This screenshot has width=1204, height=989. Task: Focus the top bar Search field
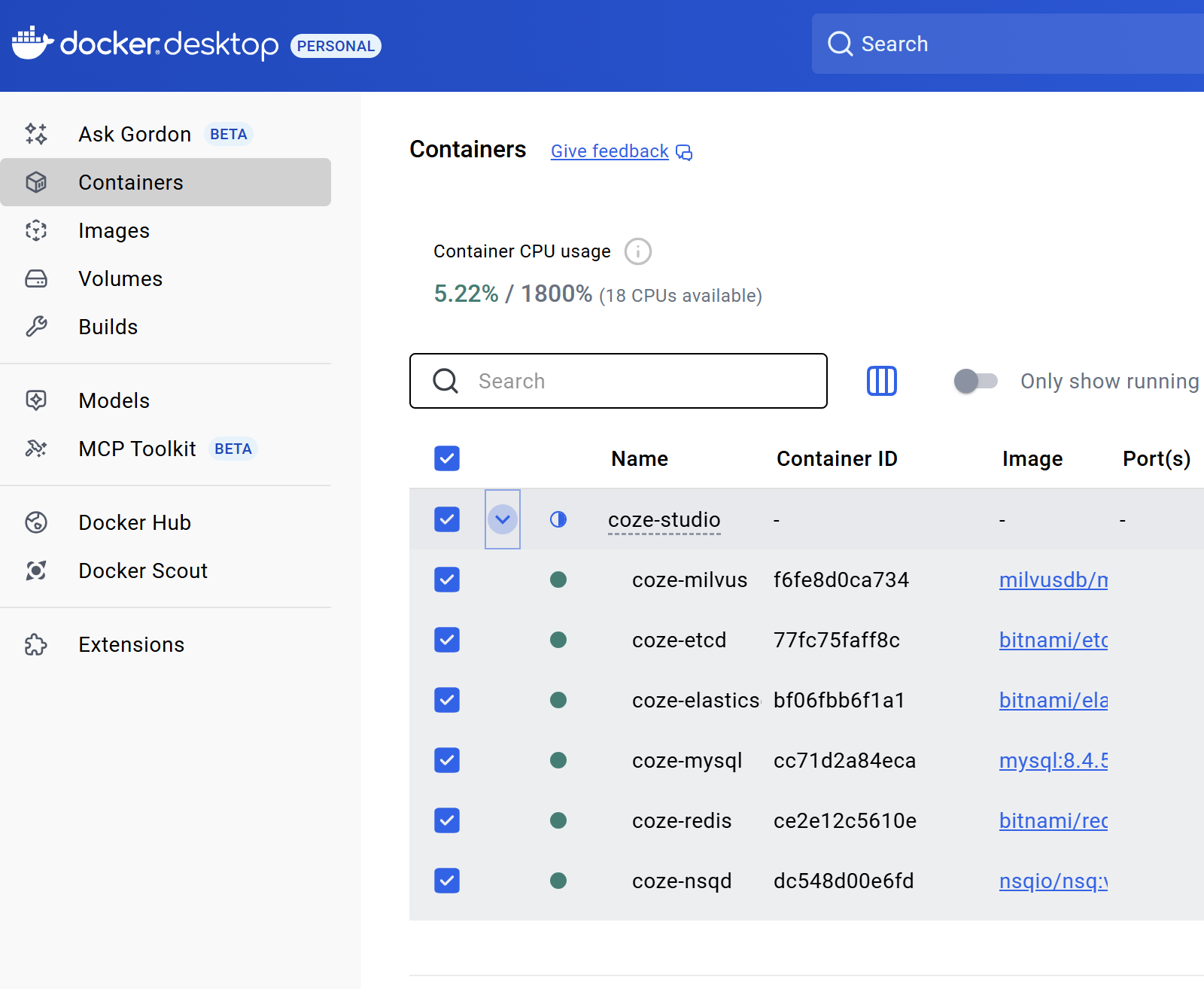(1008, 44)
